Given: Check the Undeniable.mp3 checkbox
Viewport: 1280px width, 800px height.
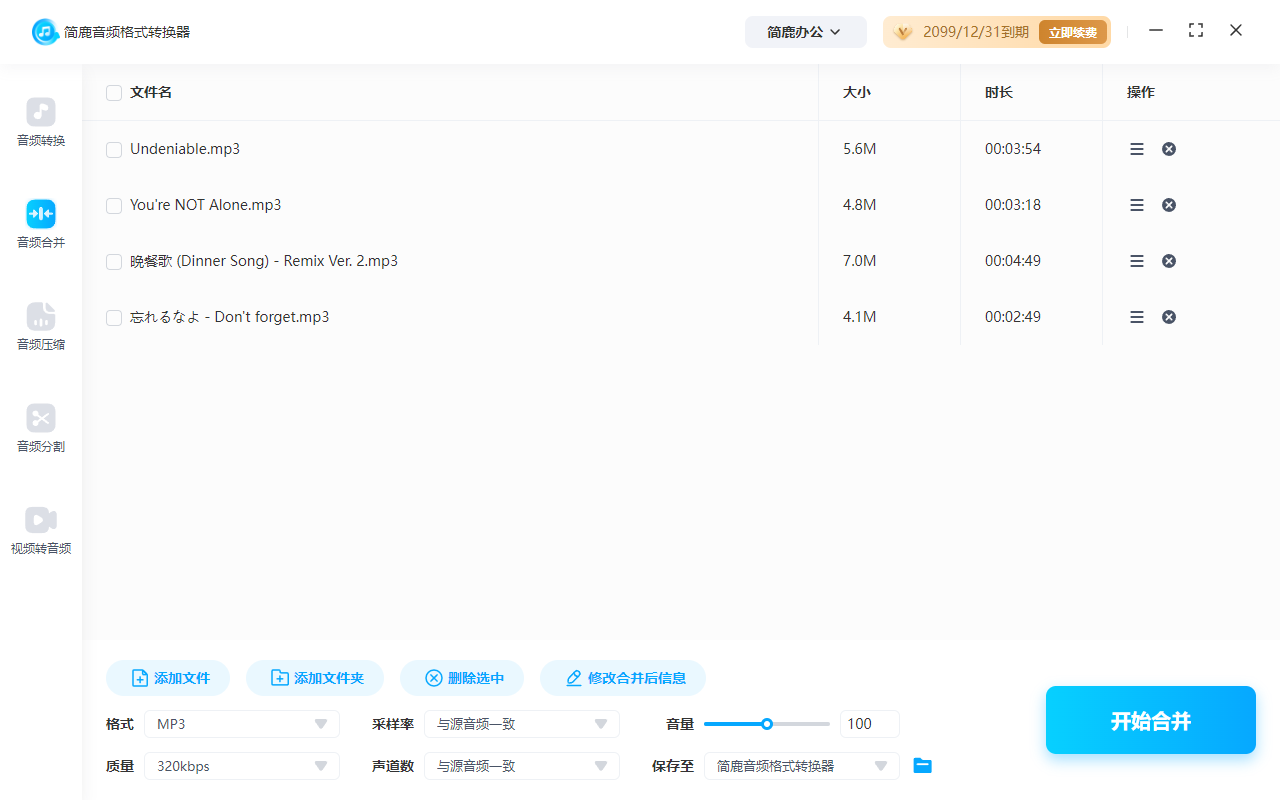Looking at the screenshot, I should [x=114, y=150].
